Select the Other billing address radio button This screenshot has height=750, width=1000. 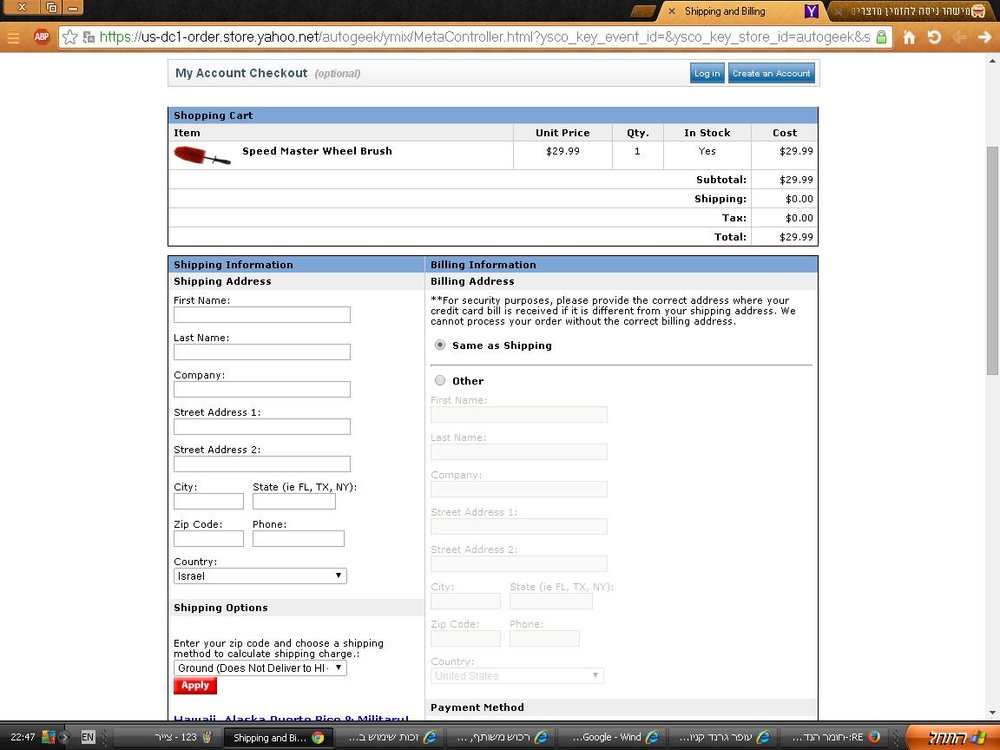pos(439,381)
